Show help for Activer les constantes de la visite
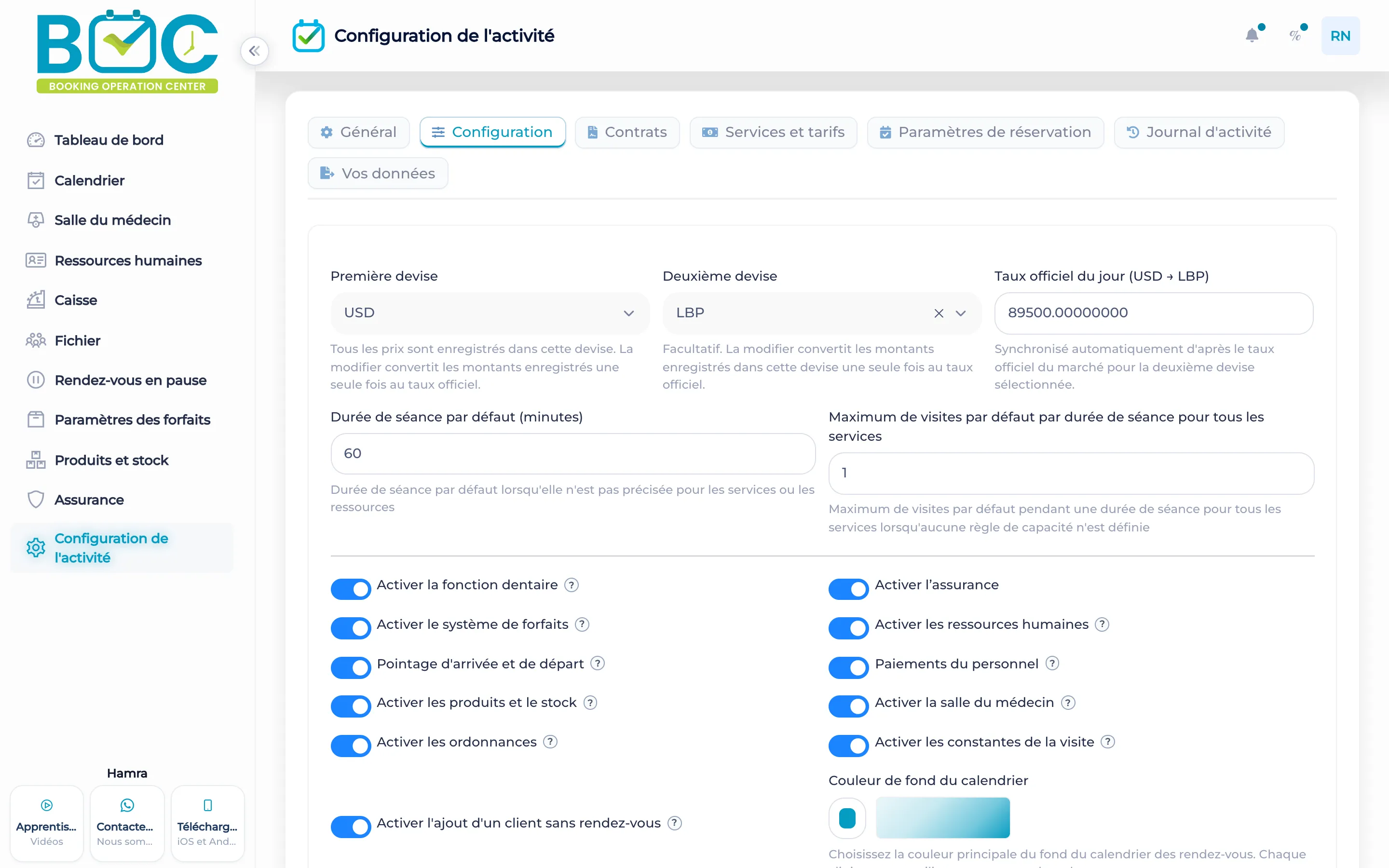Image resolution: width=1389 pixels, height=868 pixels. click(1108, 742)
